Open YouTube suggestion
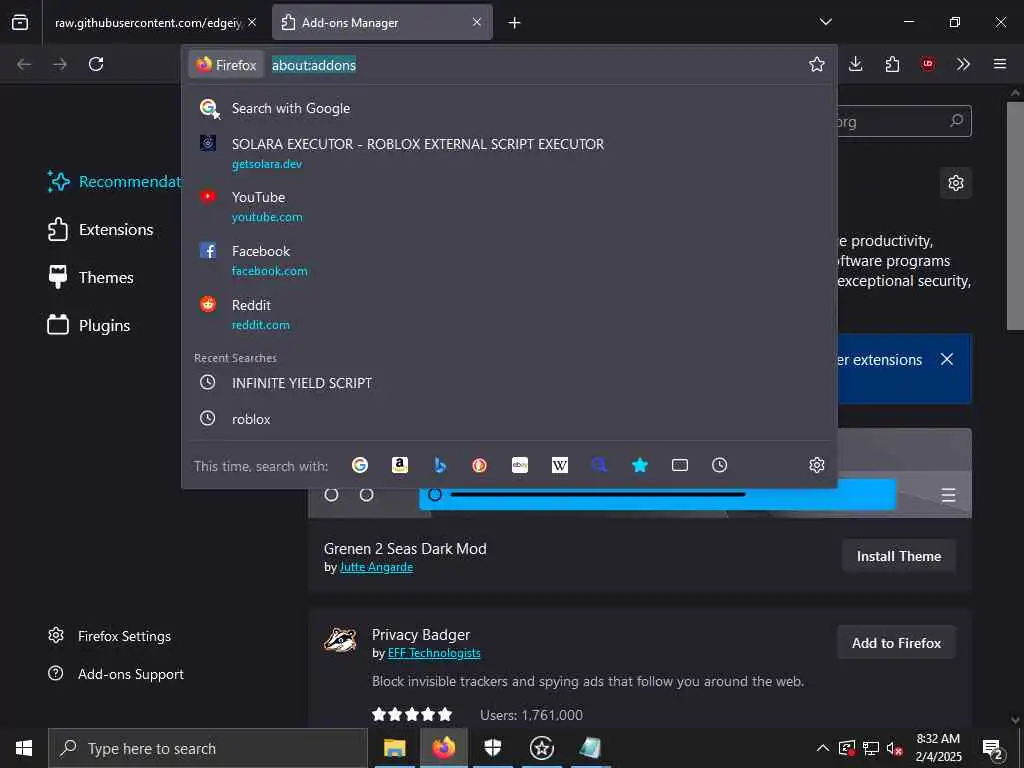Image resolution: width=1024 pixels, height=768 pixels. (x=509, y=206)
